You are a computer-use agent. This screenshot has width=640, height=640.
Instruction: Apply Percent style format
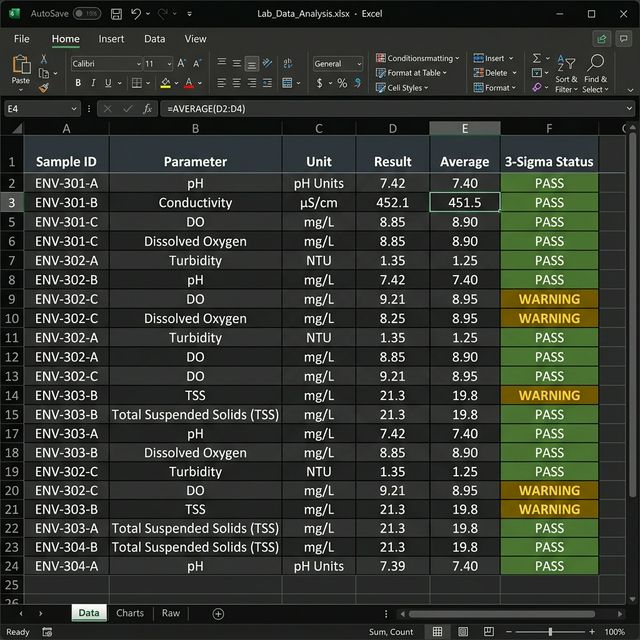(x=342, y=83)
